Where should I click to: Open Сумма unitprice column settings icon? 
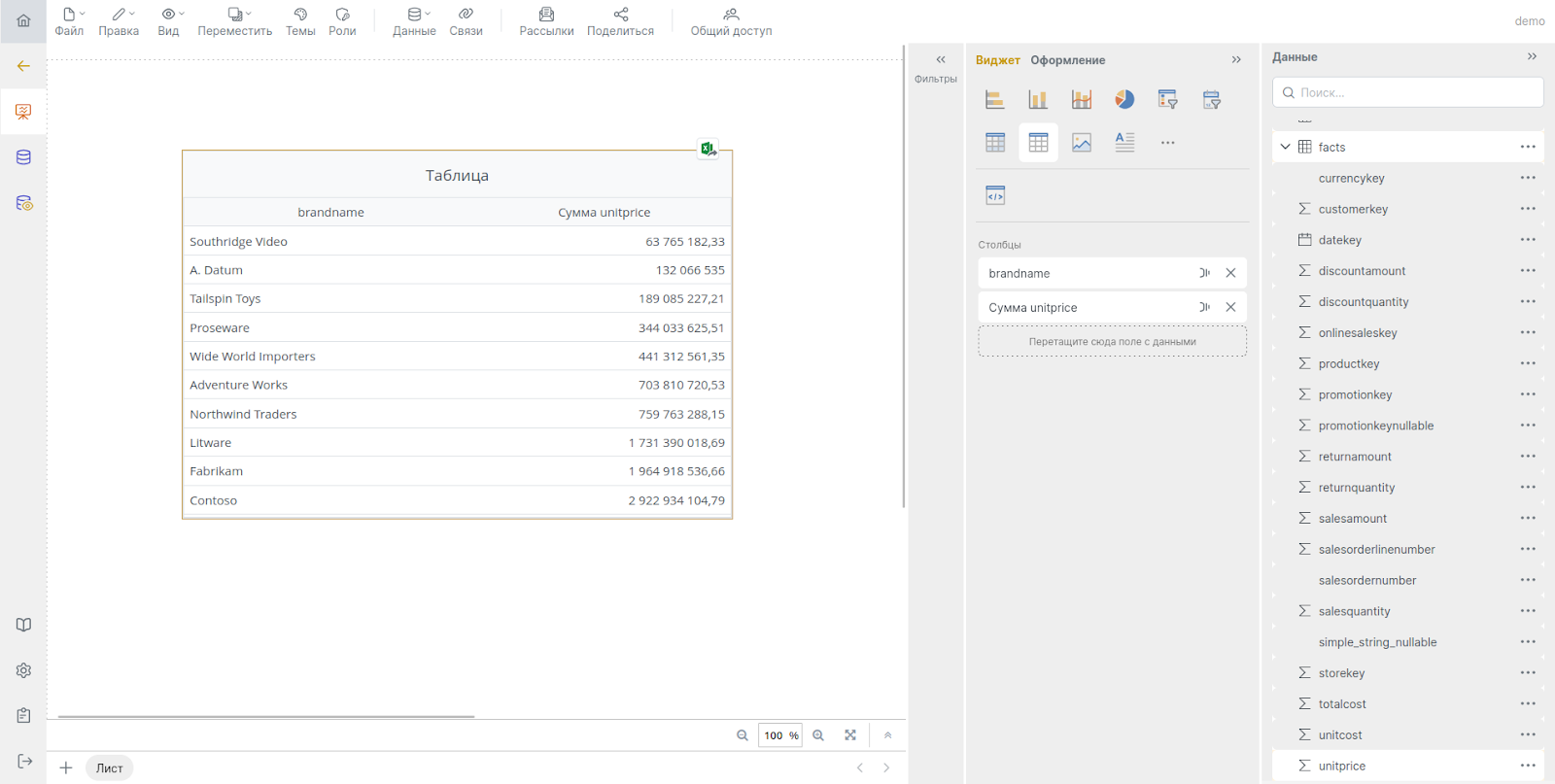pos(1204,307)
